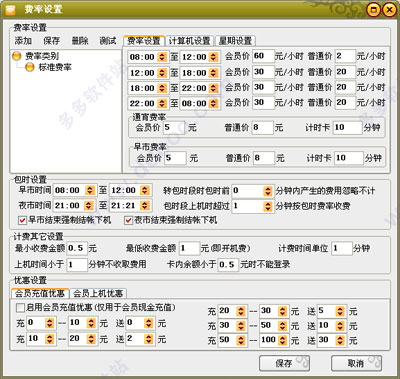Screen dimensions: 400x379
Task: Click spinner on 充 50 recharge amount
Action: point(241,340)
